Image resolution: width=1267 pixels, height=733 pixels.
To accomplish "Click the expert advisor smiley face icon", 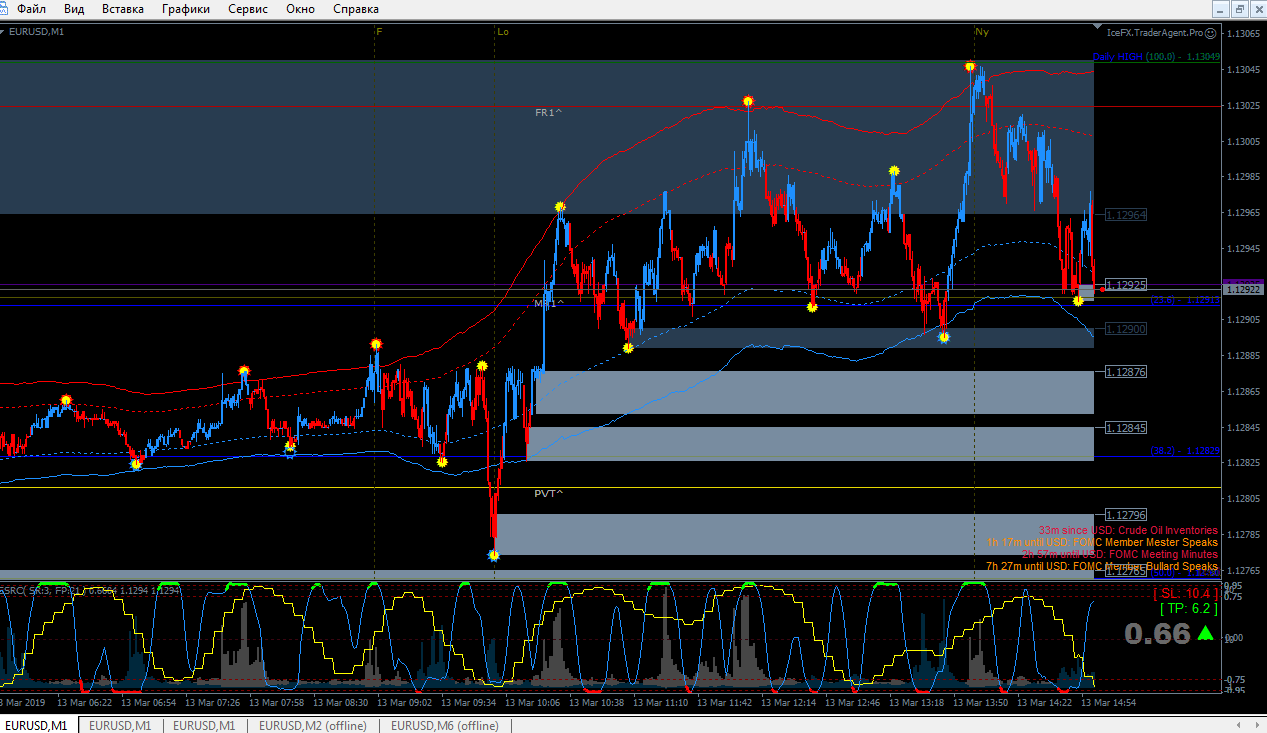I will pyautogui.click(x=1210, y=32).
